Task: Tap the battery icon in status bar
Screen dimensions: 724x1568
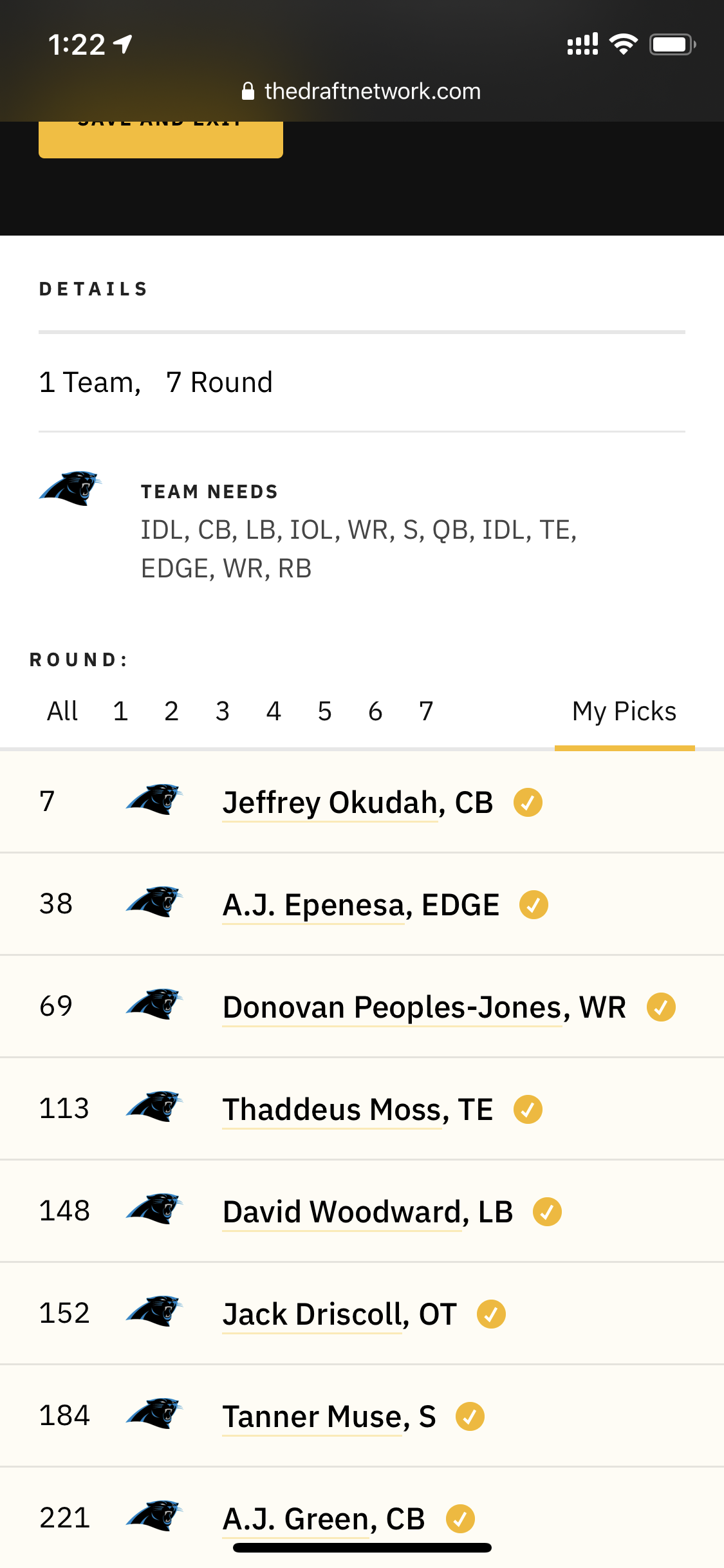Action: pos(672,44)
